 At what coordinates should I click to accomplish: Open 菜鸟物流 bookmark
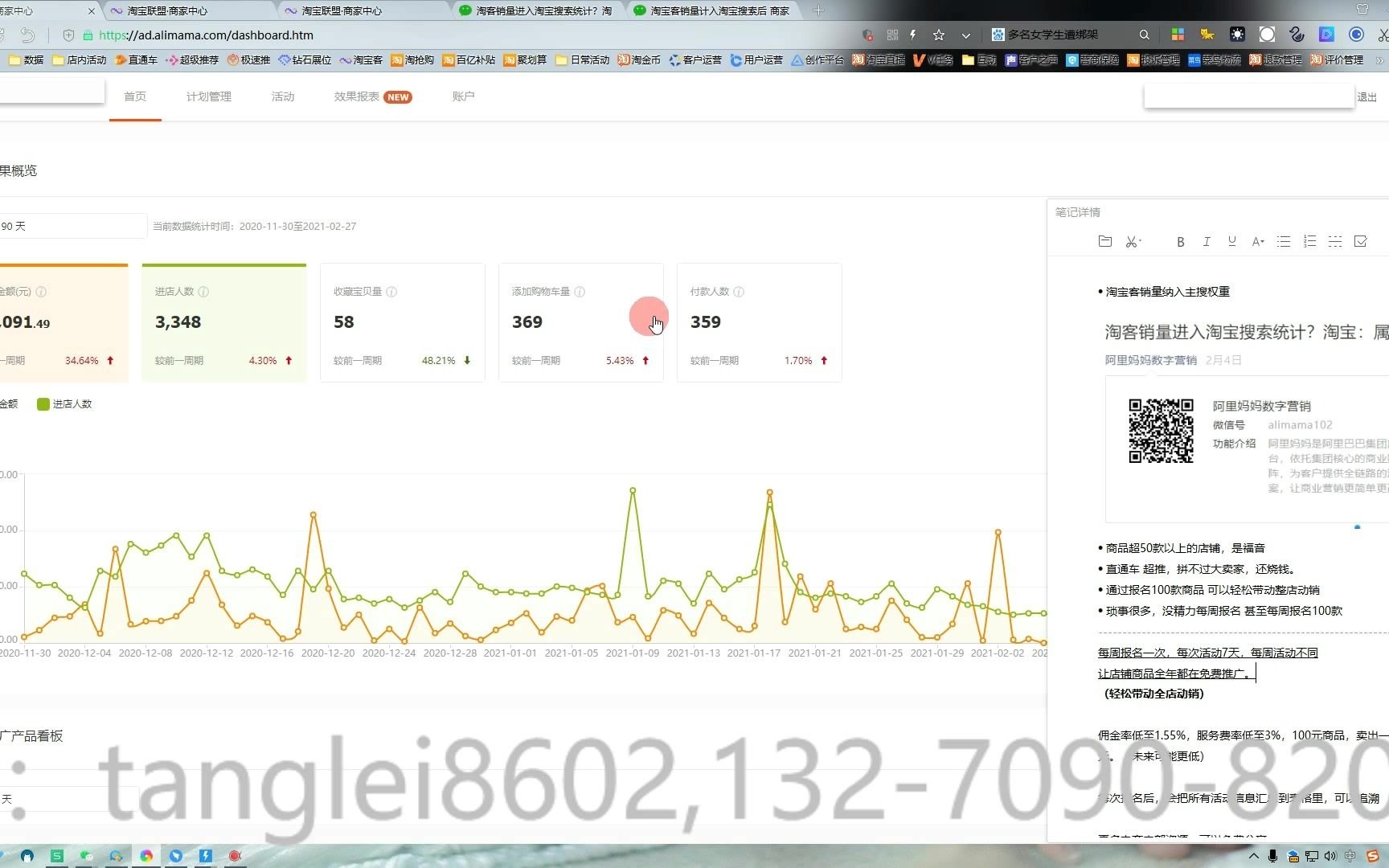(1214, 60)
